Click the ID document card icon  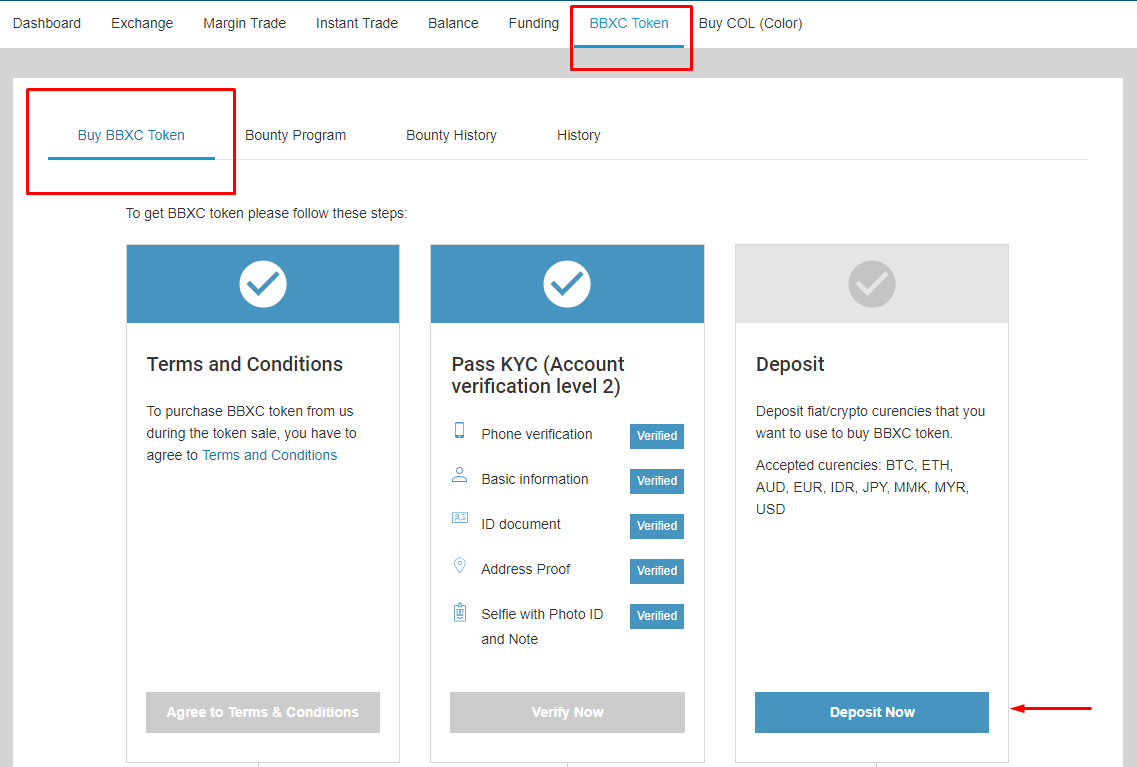coord(460,518)
